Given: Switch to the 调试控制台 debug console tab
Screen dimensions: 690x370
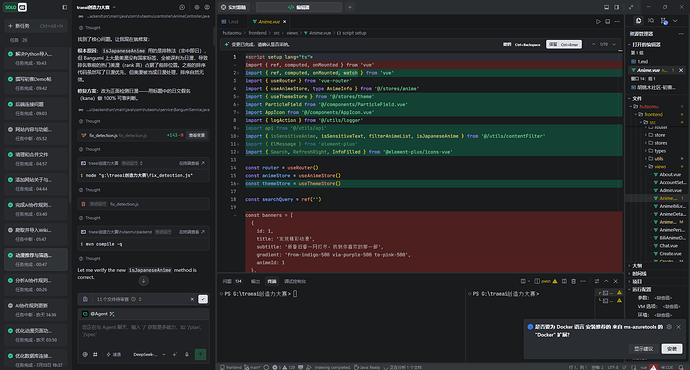Looking at the screenshot, I should [295, 281].
